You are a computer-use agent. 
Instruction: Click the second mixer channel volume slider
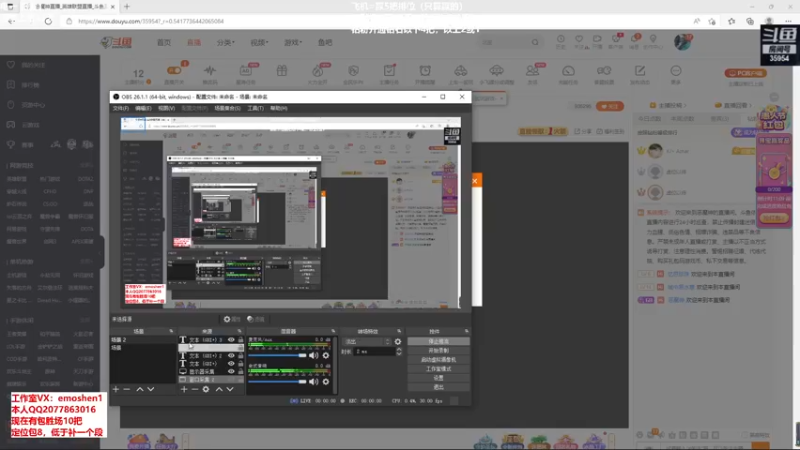point(277,382)
